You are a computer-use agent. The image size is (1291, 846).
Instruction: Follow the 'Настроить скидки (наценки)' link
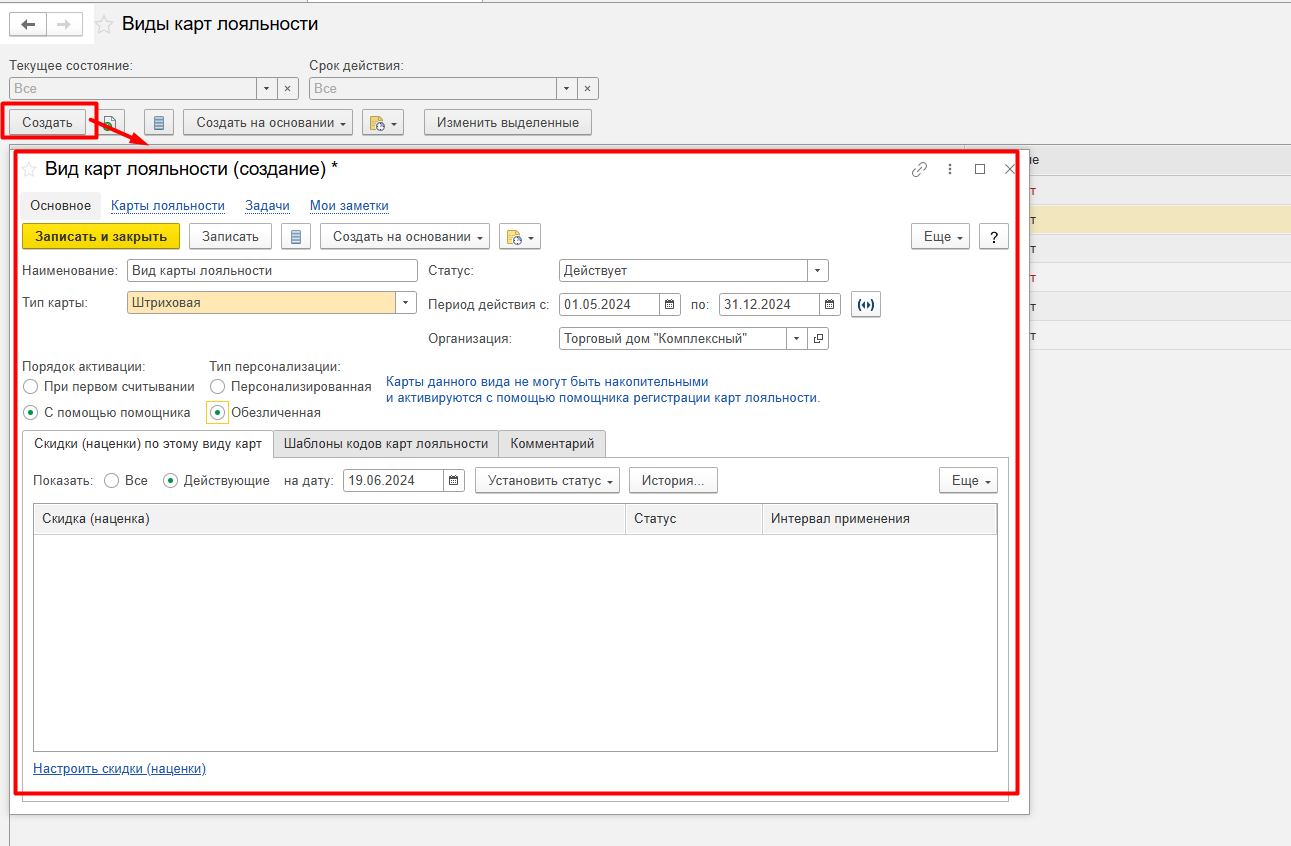point(119,769)
